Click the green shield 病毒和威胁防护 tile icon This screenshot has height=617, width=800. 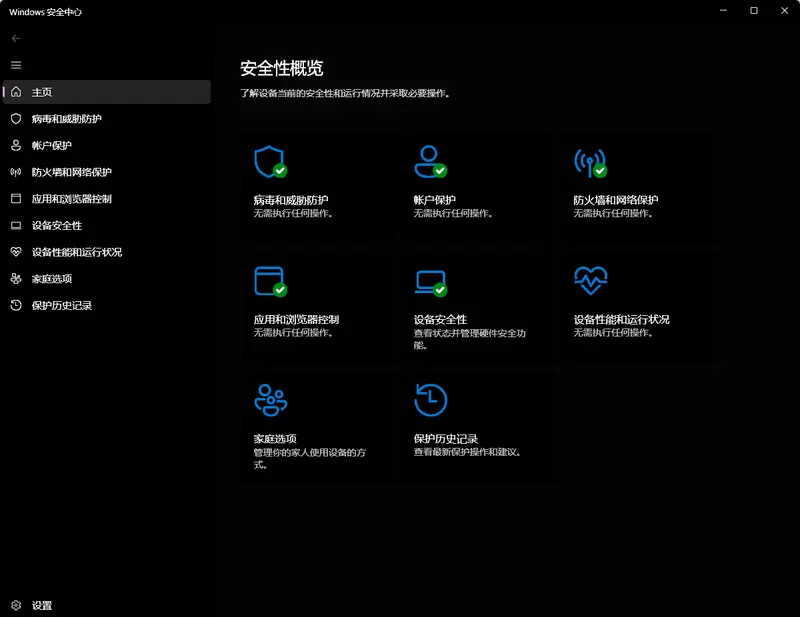point(269,162)
